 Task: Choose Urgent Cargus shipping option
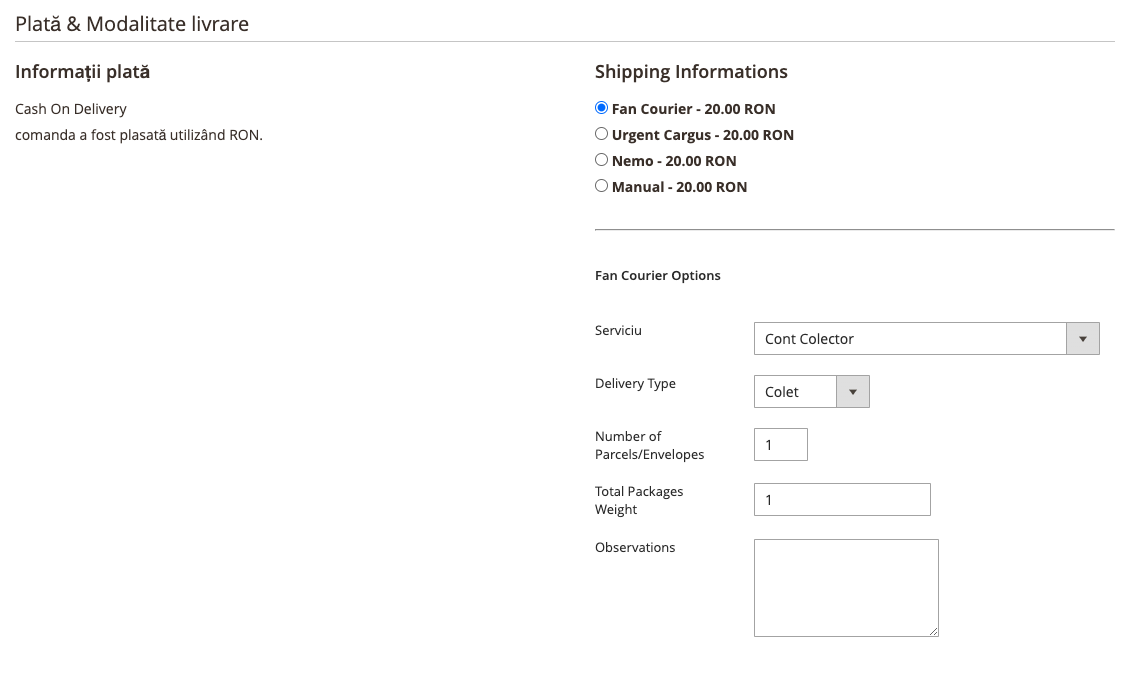coord(601,134)
